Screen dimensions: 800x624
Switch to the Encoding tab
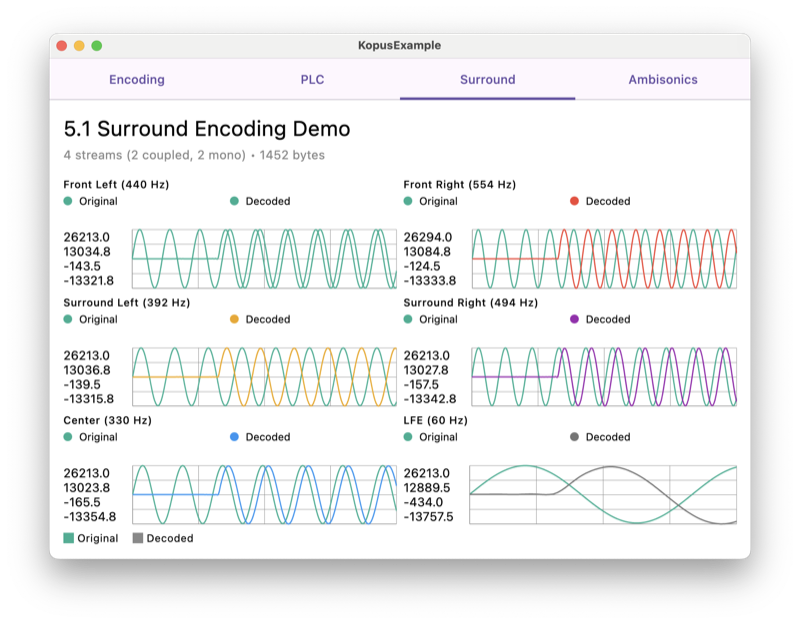(137, 80)
